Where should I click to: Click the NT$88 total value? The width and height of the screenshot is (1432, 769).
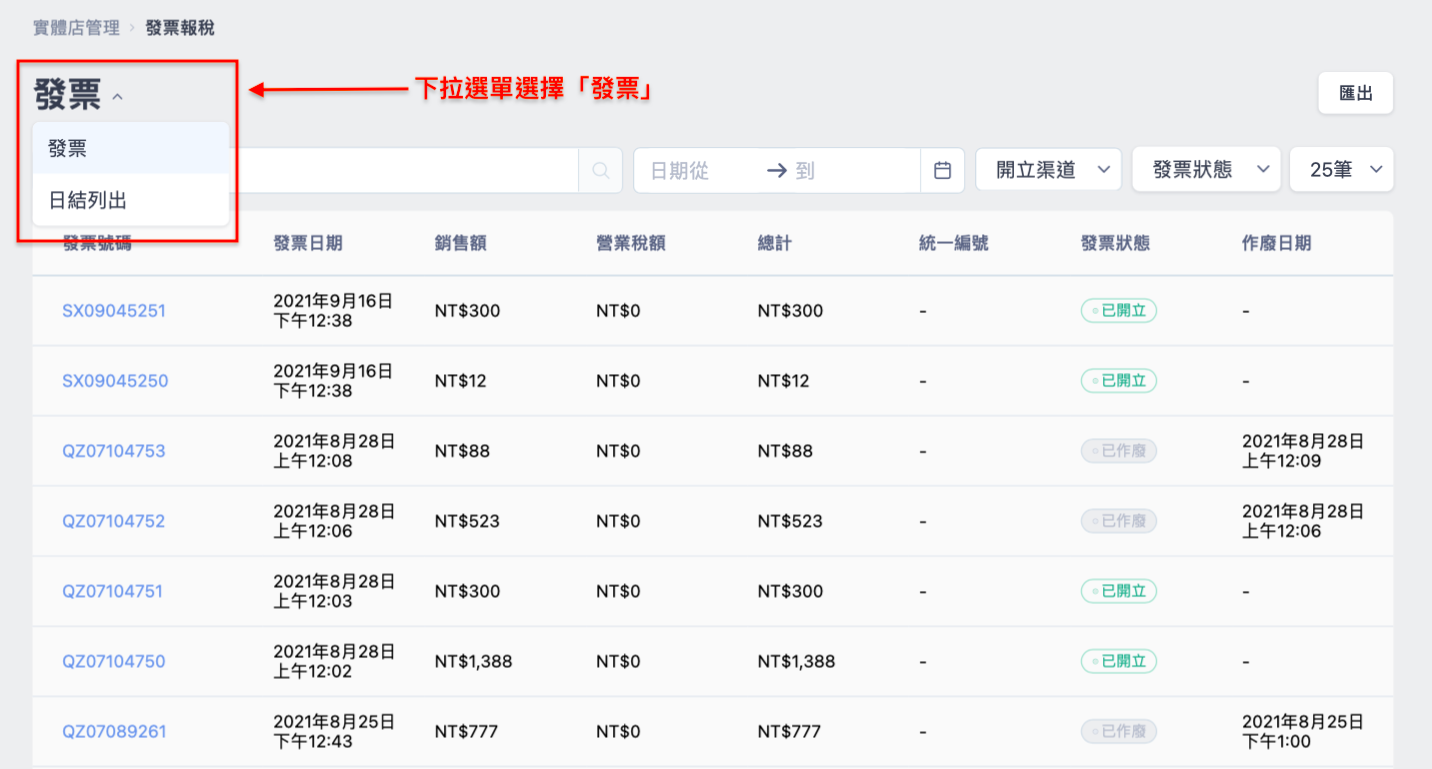point(785,451)
